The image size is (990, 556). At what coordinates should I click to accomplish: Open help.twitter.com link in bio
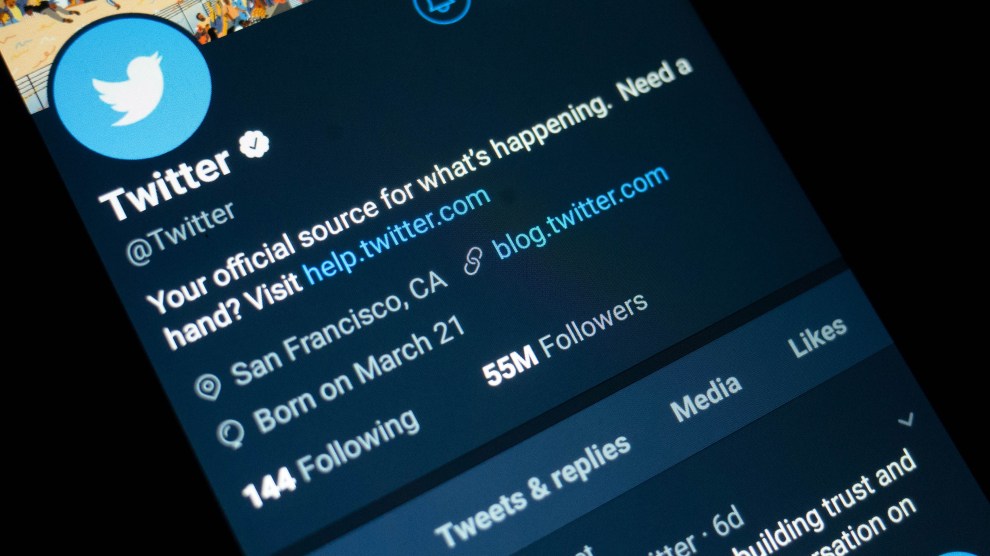click(x=396, y=235)
